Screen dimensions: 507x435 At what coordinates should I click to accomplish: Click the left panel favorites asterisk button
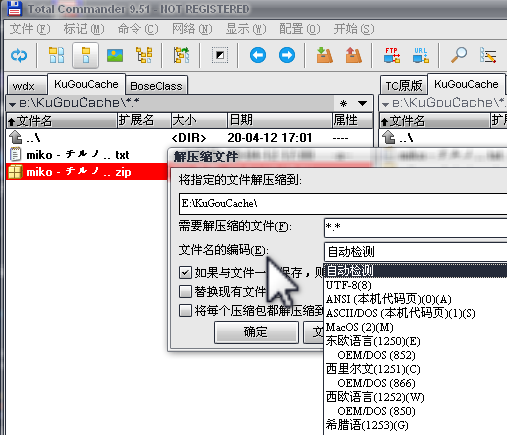pyautogui.click(x=343, y=103)
